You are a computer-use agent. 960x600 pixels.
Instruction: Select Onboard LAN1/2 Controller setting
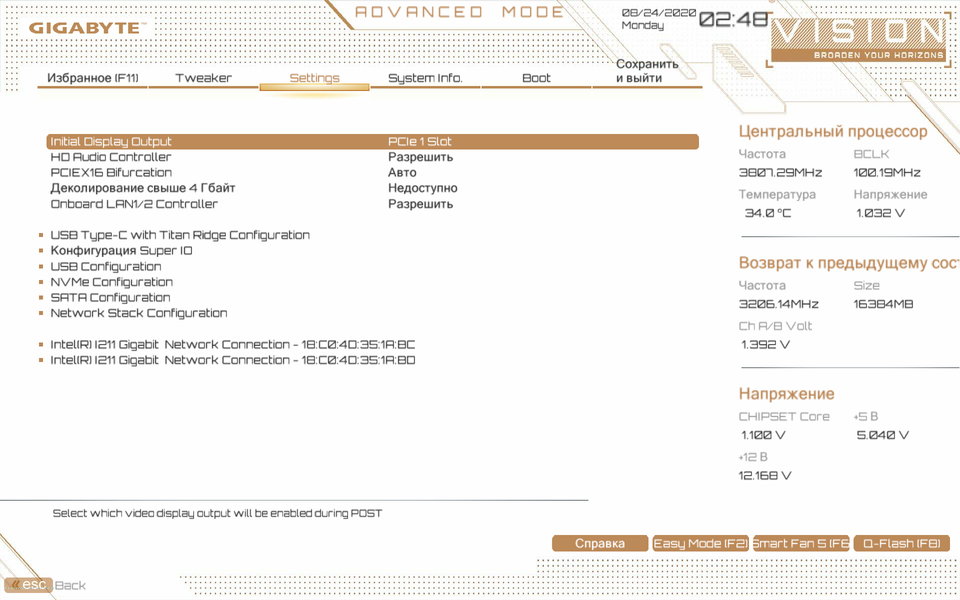[134, 204]
